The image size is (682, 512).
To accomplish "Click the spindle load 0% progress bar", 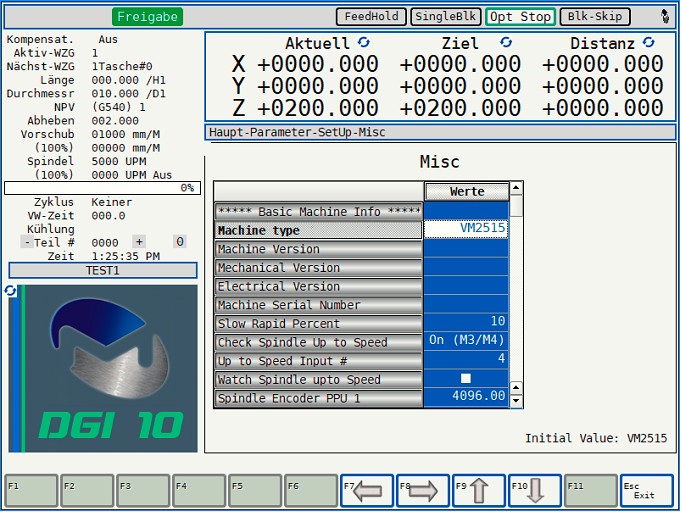I will (102, 188).
